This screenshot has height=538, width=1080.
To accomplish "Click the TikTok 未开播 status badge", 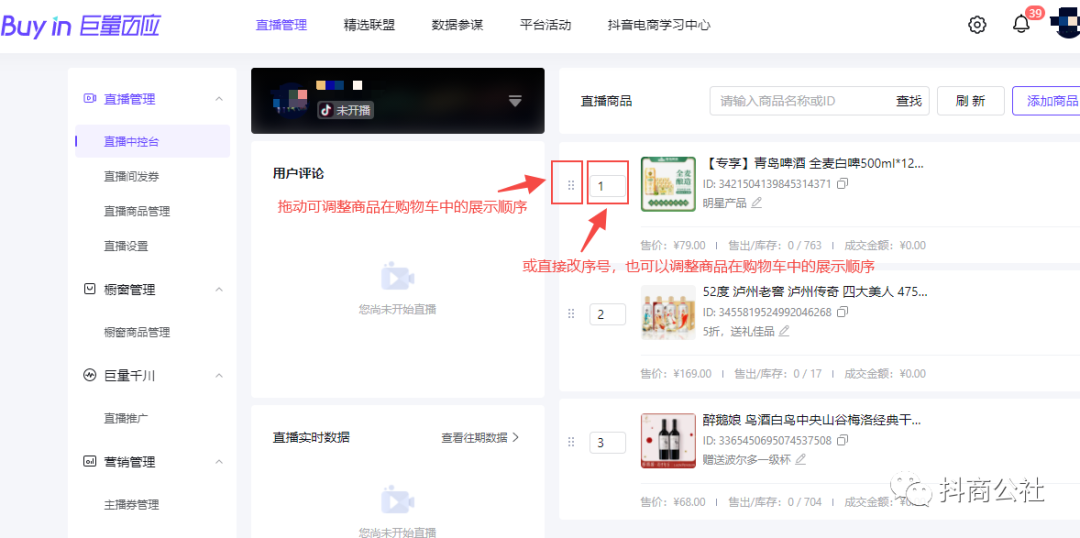I will [x=346, y=110].
